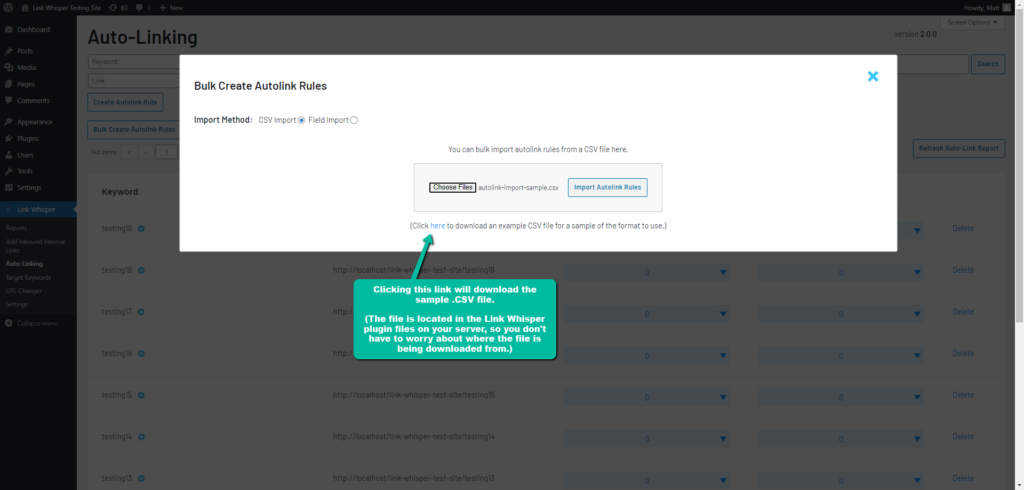1024x490 pixels.
Task: Click the Choose Files button
Action: click(x=453, y=188)
